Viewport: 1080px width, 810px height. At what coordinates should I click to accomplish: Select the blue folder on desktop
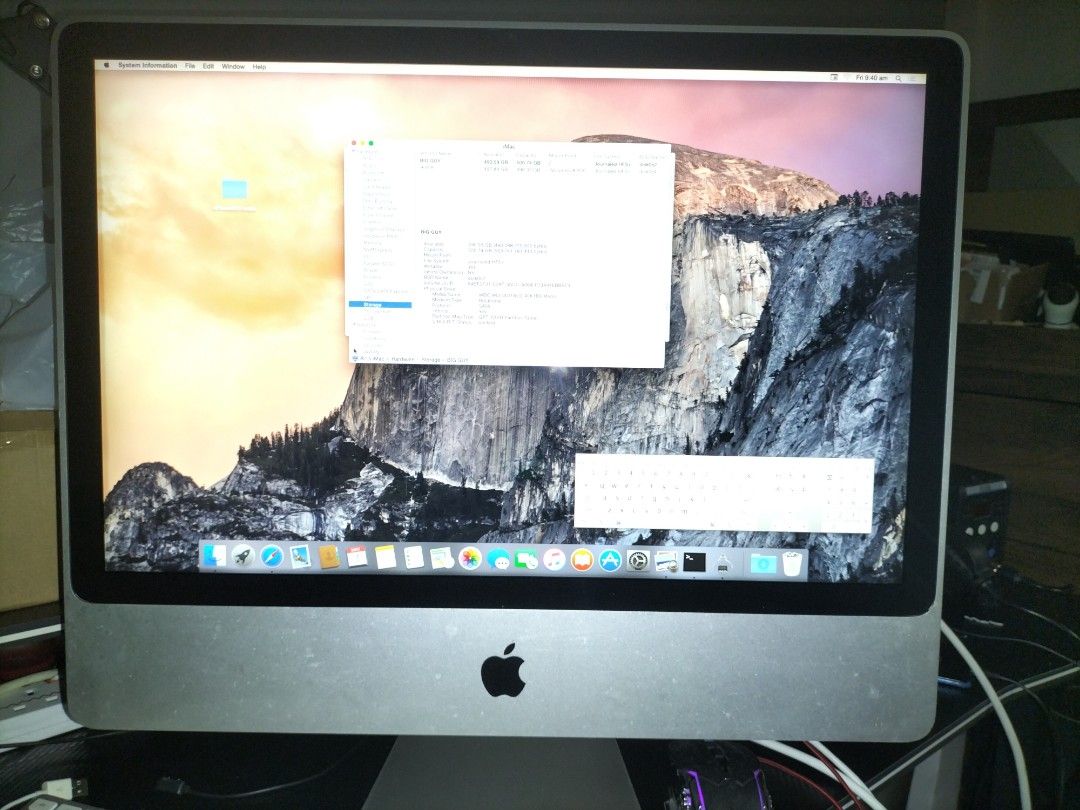(x=234, y=189)
